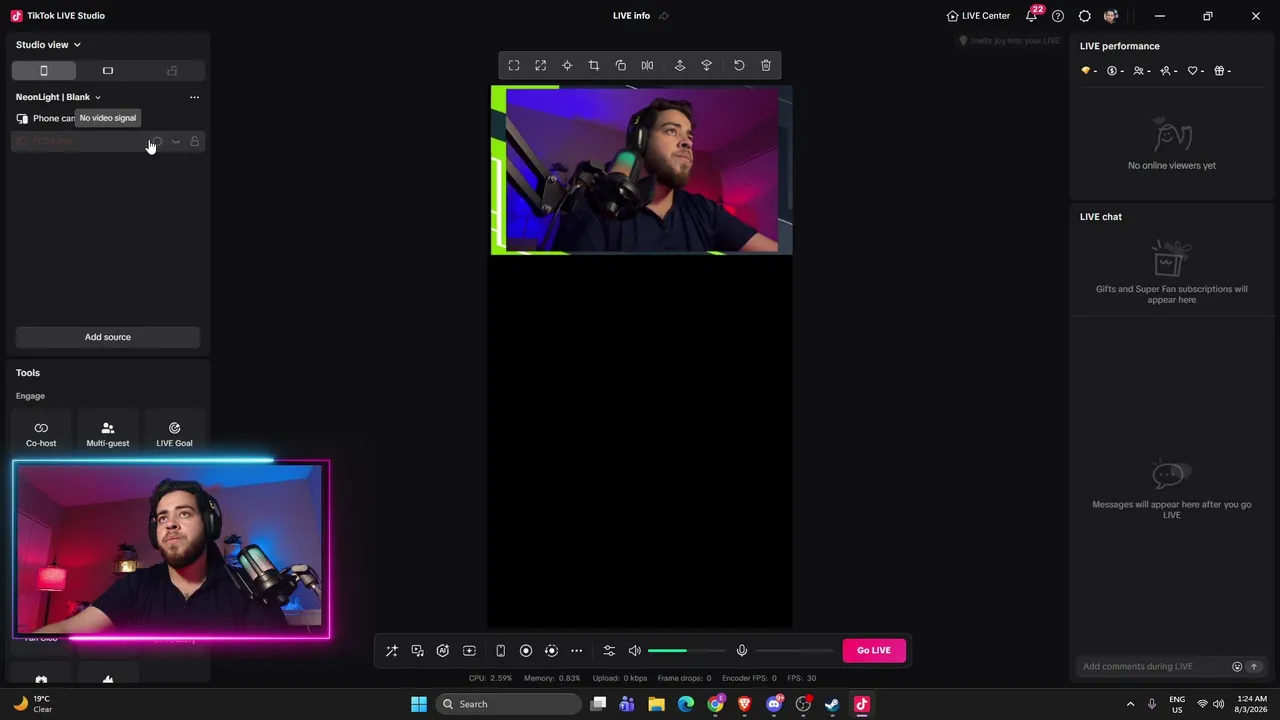Open the LIVE Goal tool

pyautogui.click(x=174, y=434)
